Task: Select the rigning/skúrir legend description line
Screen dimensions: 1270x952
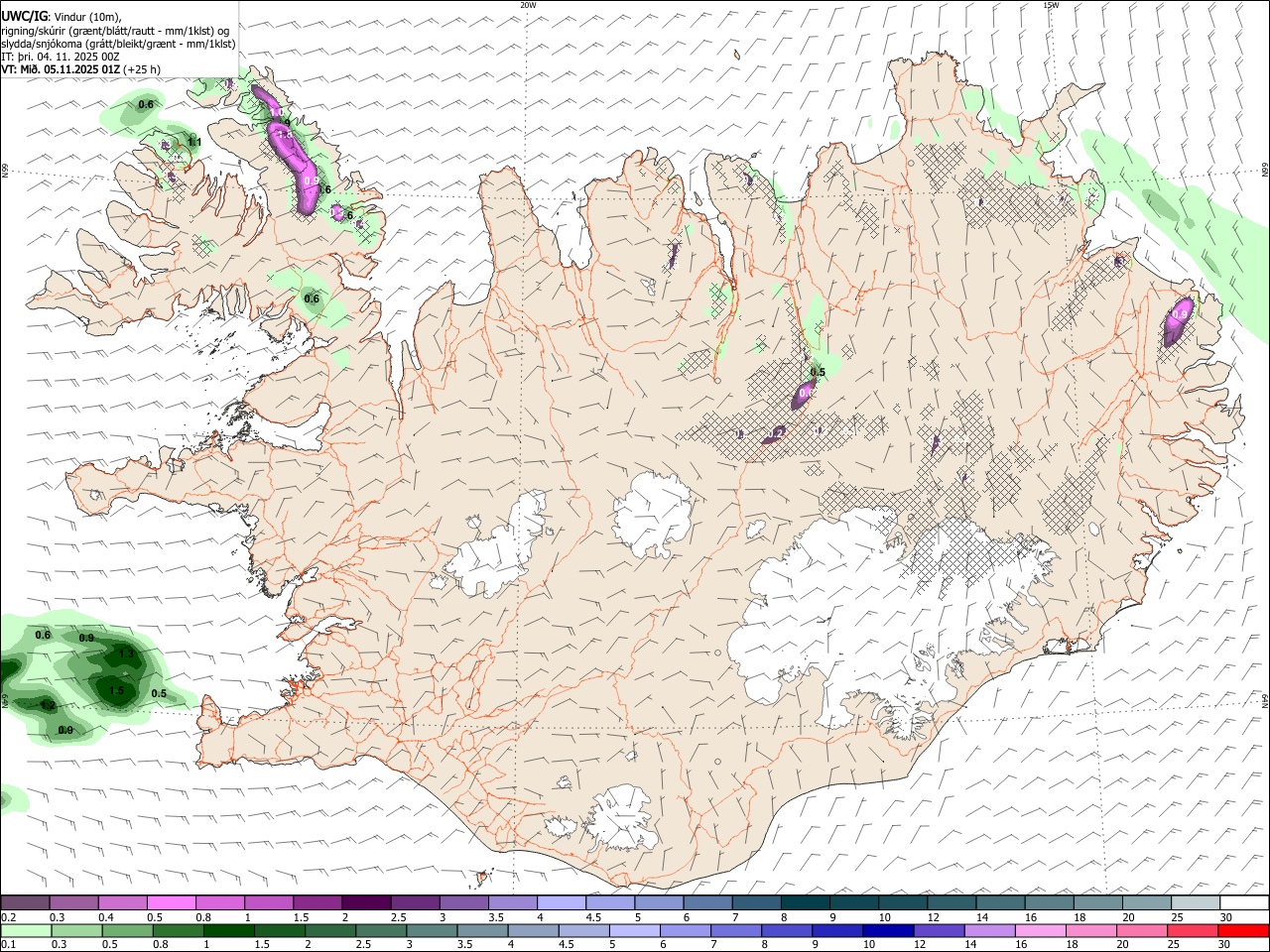Action: [x=115, y=31]
